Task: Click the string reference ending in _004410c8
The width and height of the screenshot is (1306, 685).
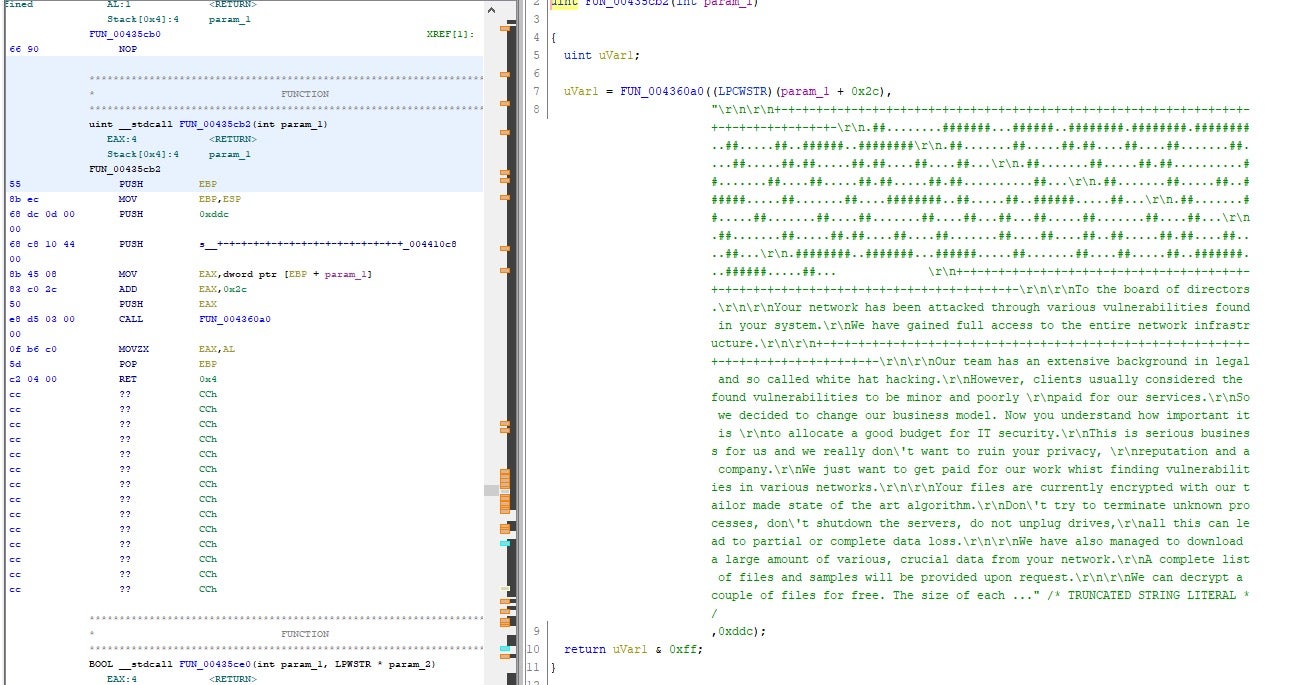Action: coord(328,244)
